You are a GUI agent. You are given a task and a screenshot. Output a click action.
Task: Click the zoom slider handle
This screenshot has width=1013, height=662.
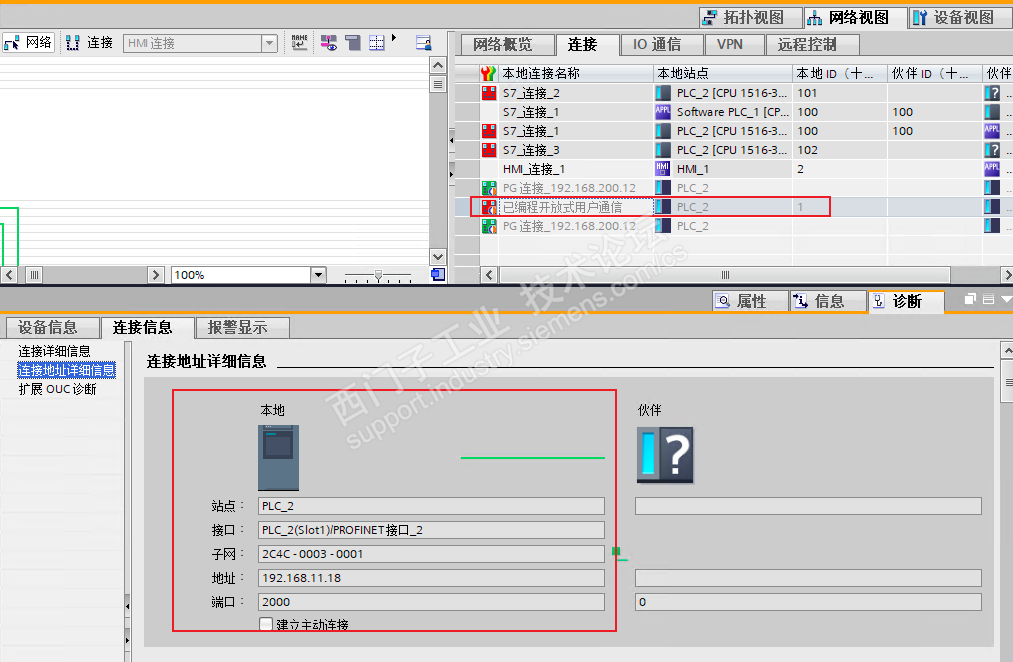click(379, 275)
